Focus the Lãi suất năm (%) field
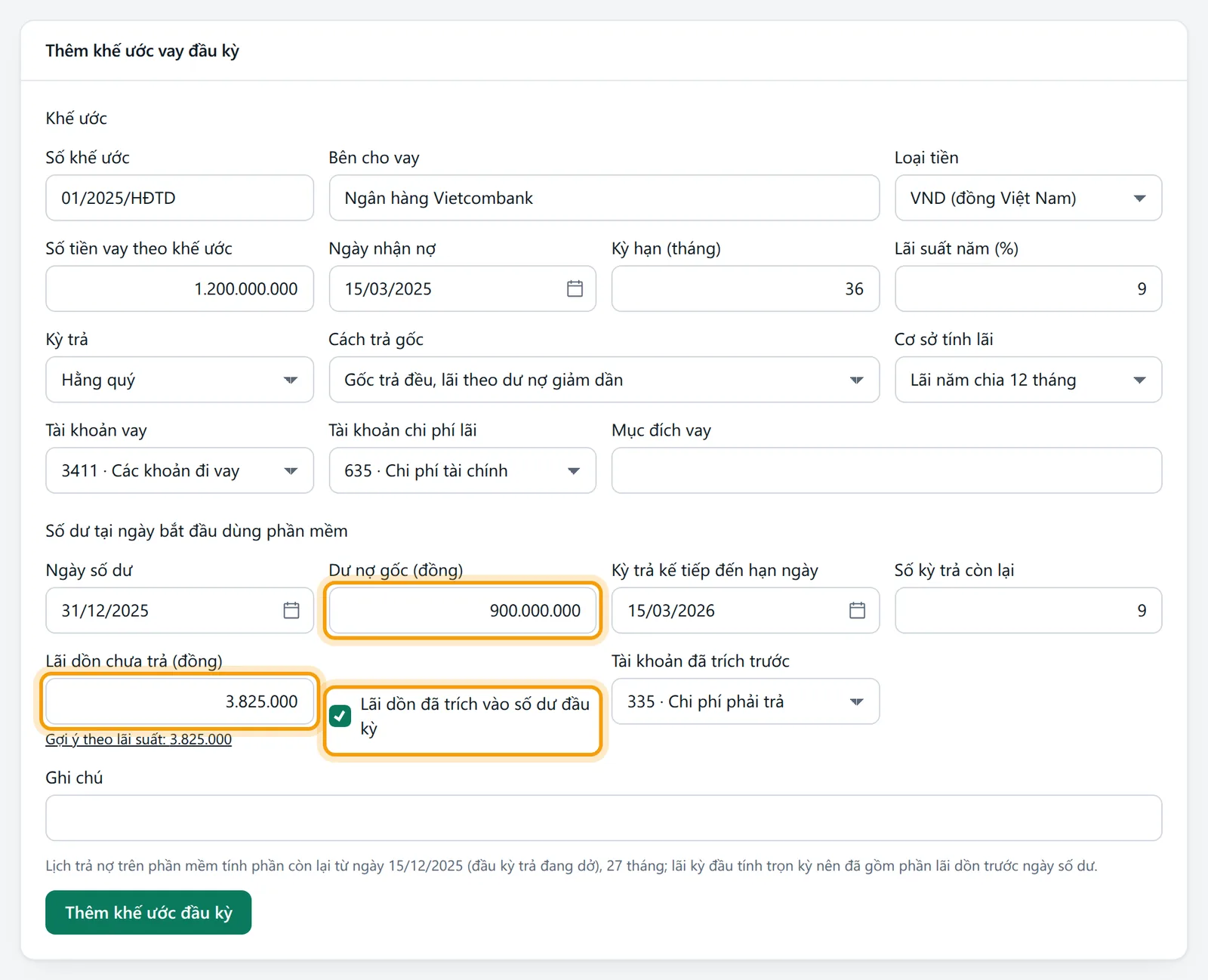 tap(1028, 288)
